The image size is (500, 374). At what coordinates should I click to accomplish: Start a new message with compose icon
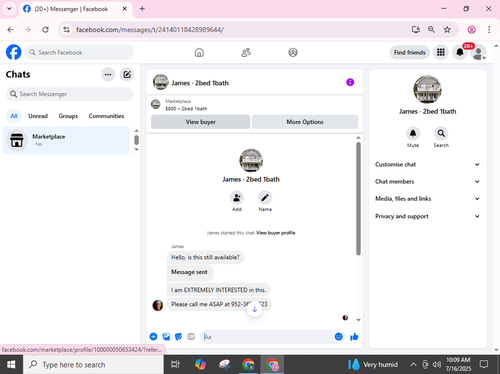127,74
